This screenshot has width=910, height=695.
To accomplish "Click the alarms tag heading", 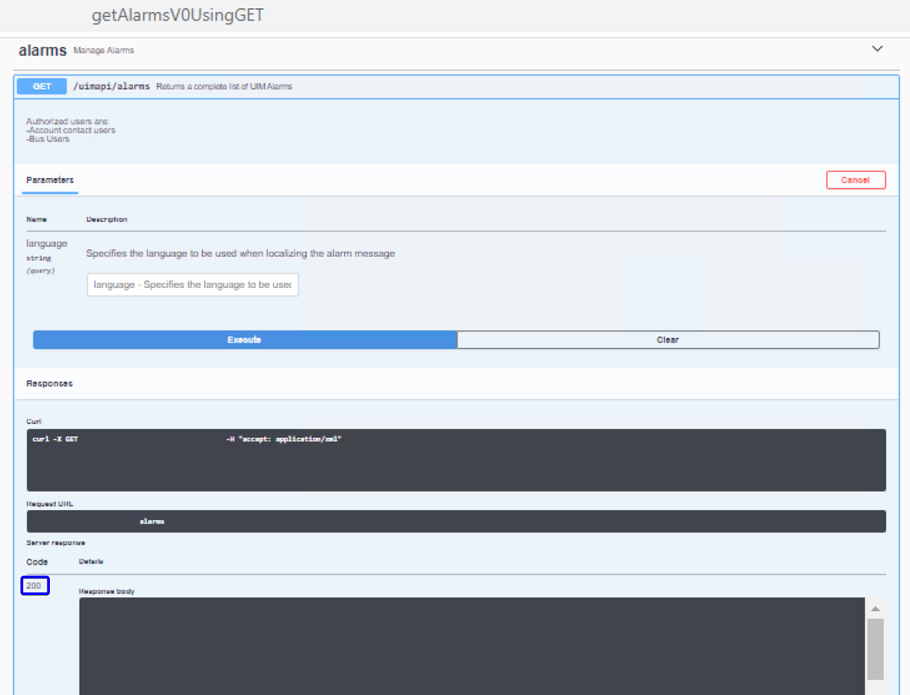I will pos(42,50).
